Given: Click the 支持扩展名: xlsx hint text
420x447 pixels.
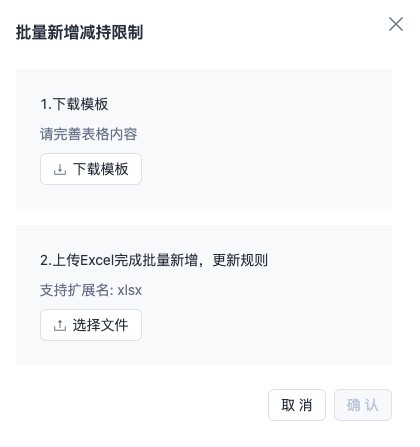Looking at the screenshot, I should coord(91,290).
